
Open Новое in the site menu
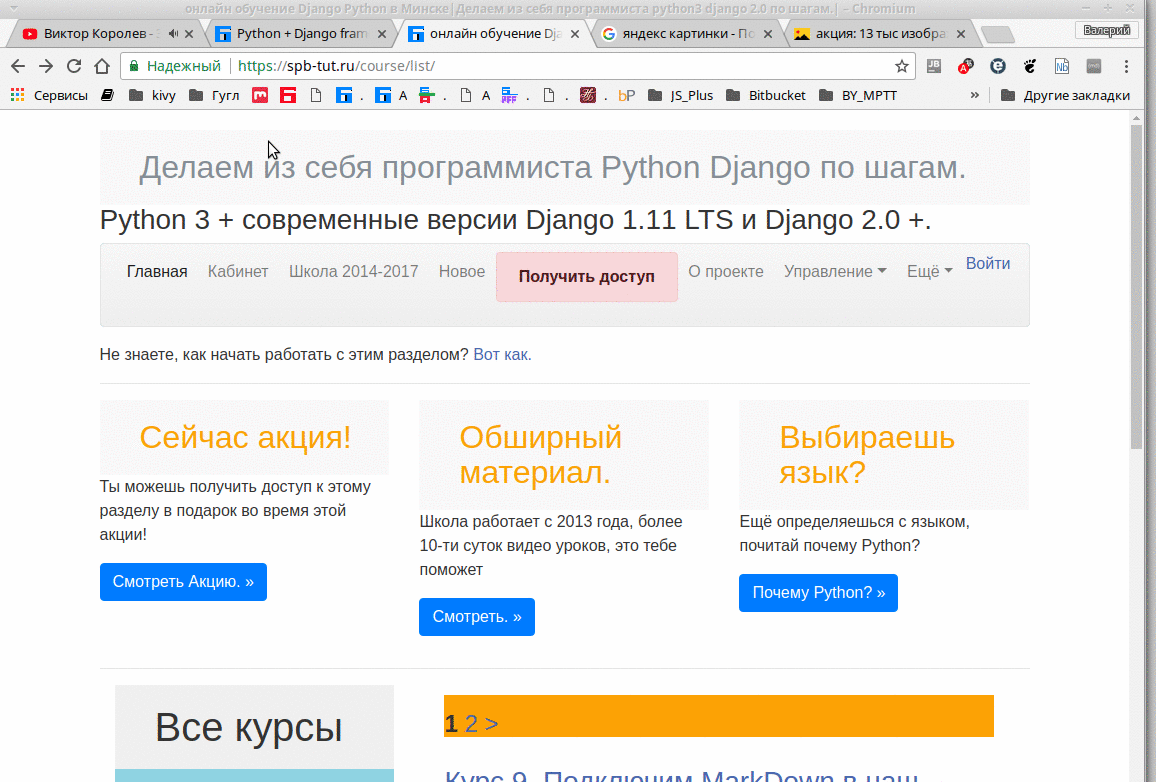tap(462, 271)
